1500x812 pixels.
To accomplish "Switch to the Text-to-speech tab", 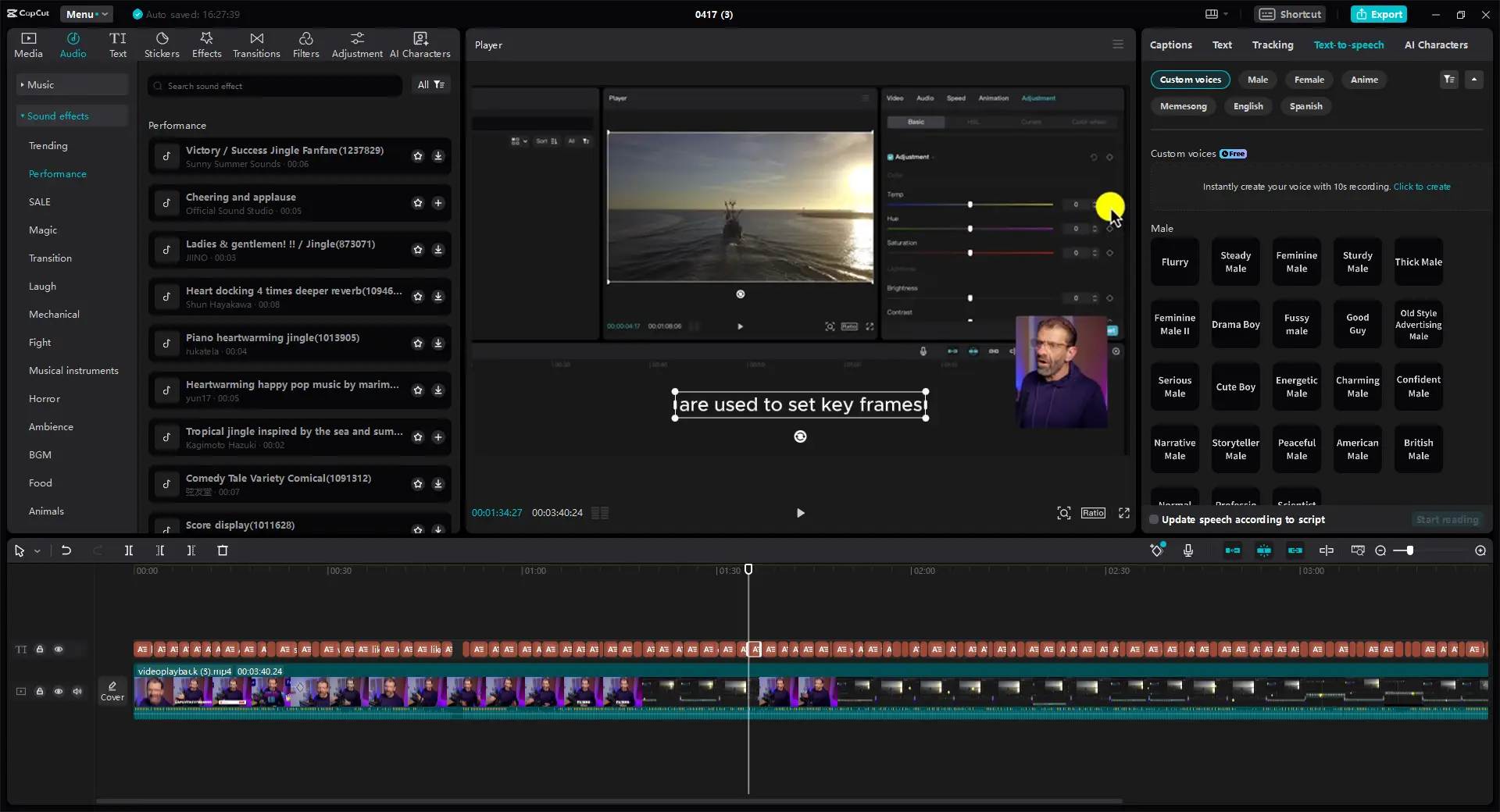I will [x=1348, y=45].
